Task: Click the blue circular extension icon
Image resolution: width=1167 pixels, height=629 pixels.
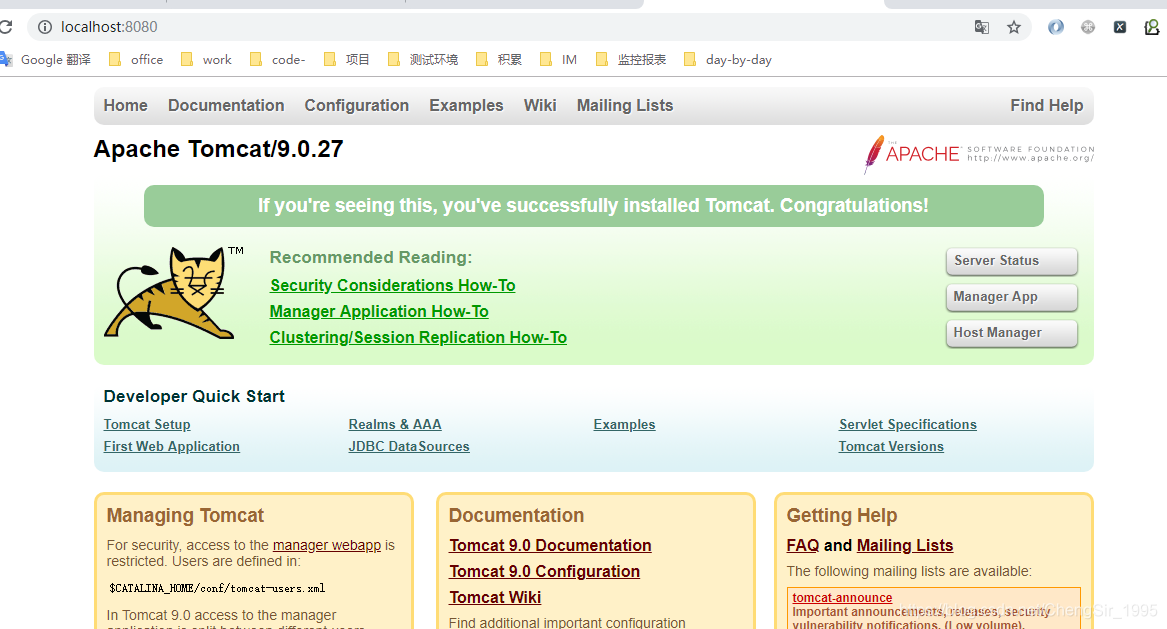Action: [1055, 28]
